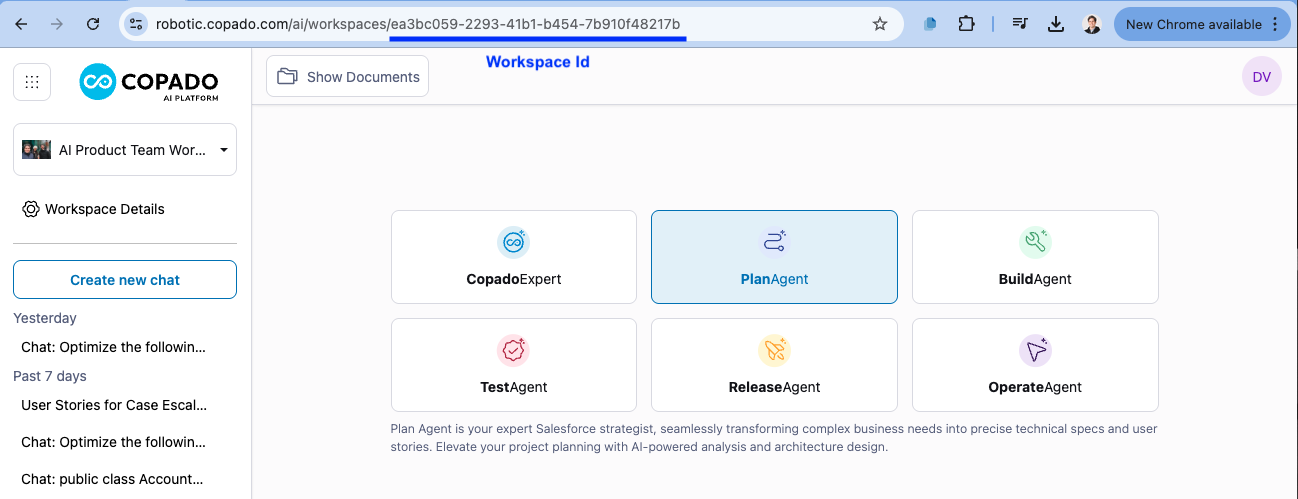Launch the ReleaseAgent rocket card
This screenshot has width=1298, height=499.
pyautogui.click(x=773, y=365)
